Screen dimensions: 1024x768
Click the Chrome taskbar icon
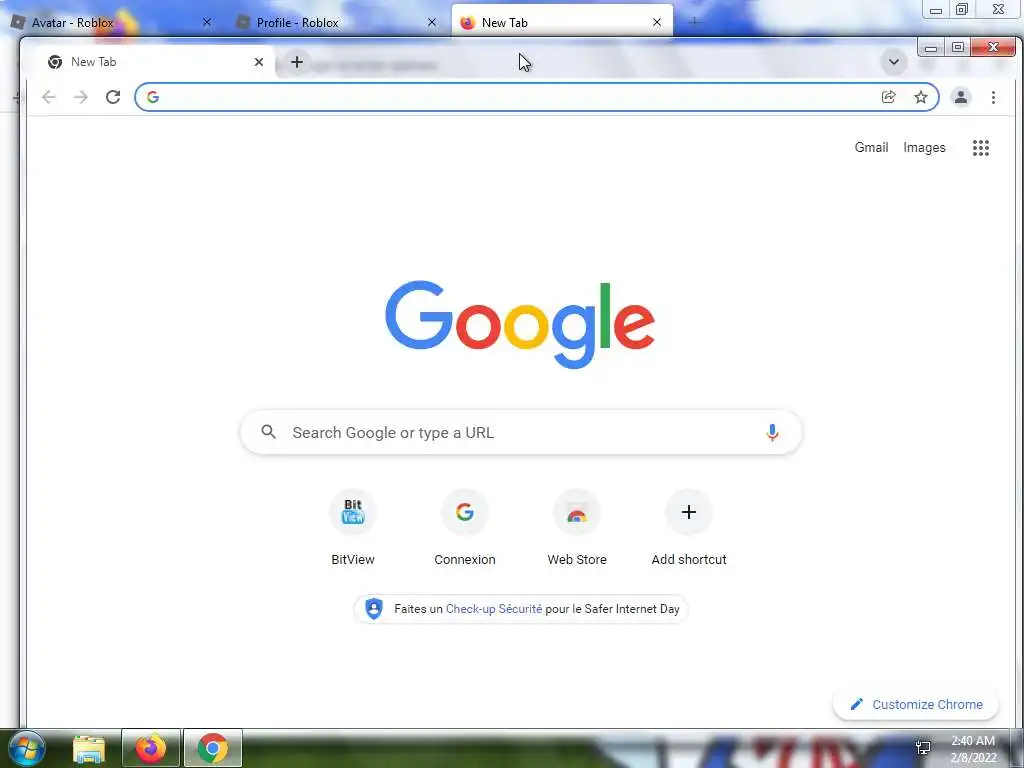pyautogui.click(x=213, y=748)
